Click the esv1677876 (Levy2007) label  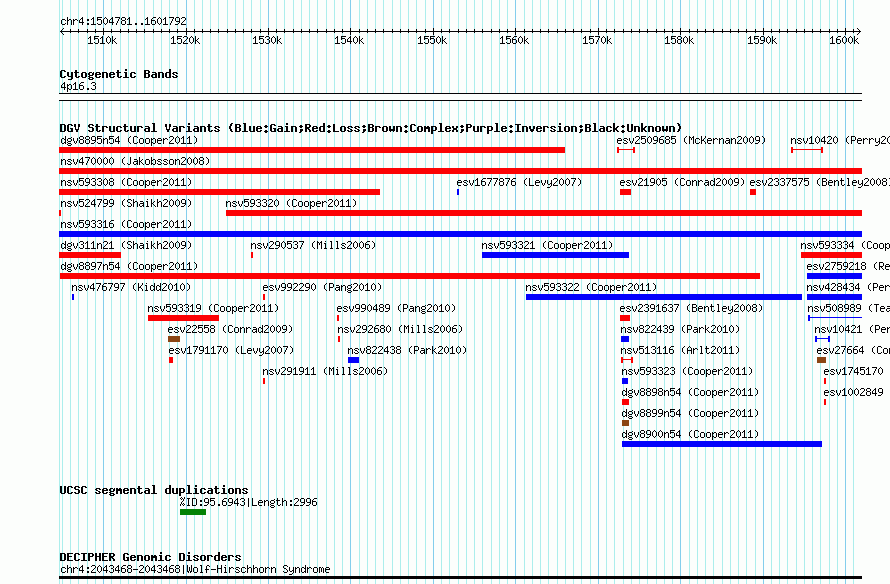(x=519, y=182)
